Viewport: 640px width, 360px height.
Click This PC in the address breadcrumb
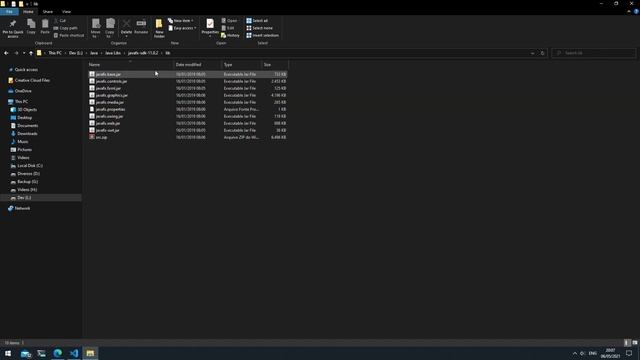pyautogui.click(x=55, y=53)
